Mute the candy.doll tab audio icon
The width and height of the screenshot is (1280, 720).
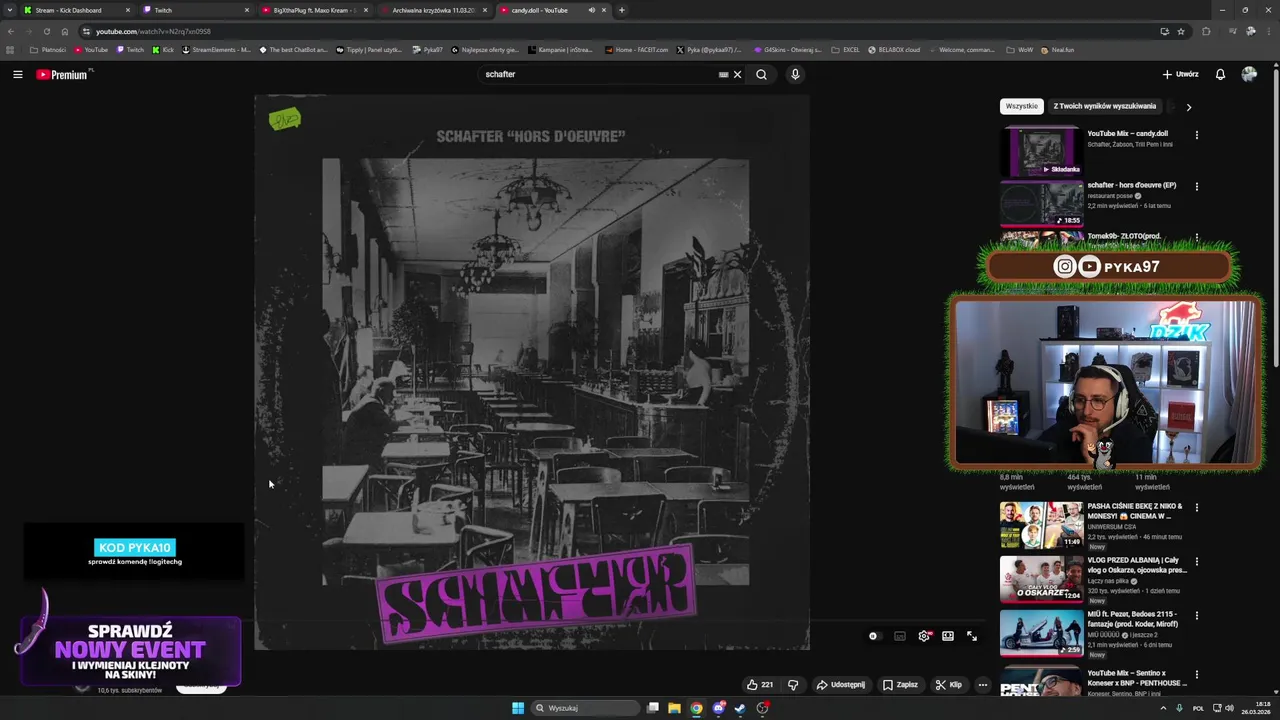591,10
